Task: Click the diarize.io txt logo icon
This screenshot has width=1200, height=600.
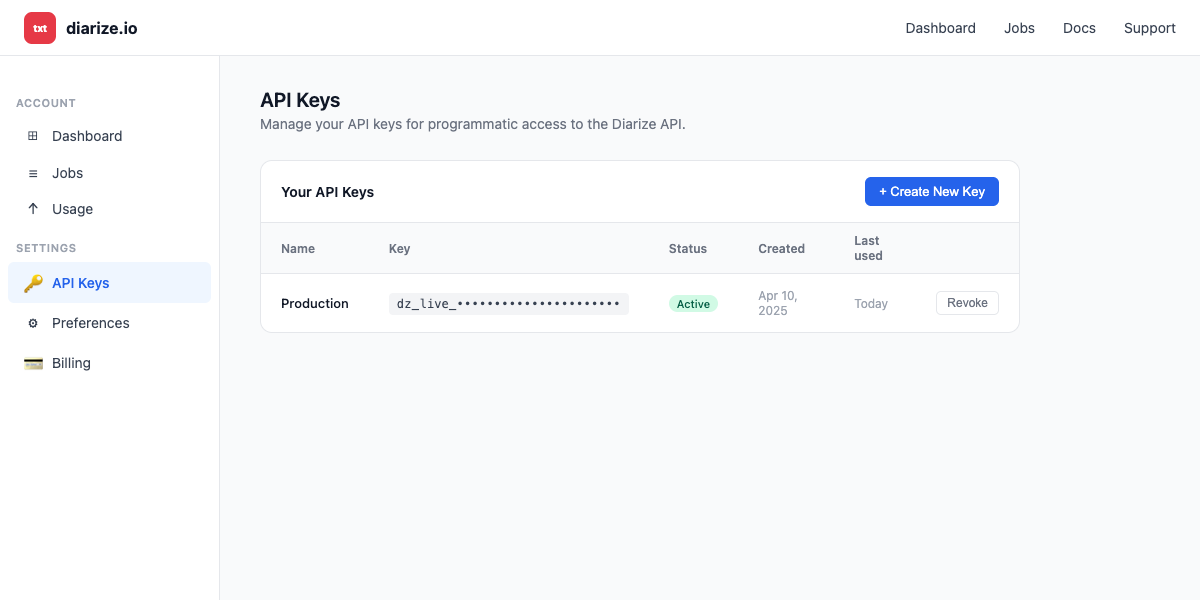Action: (39, 28)
